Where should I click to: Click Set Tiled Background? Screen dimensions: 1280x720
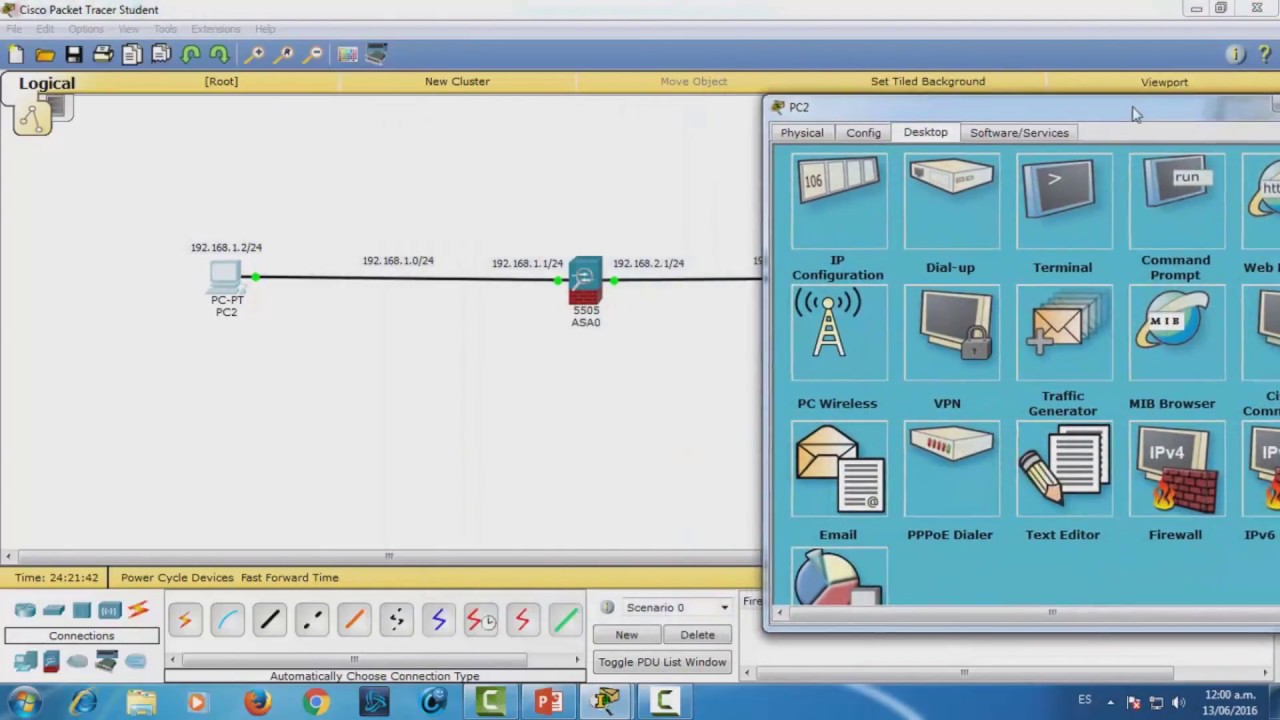tap(927, 81)
